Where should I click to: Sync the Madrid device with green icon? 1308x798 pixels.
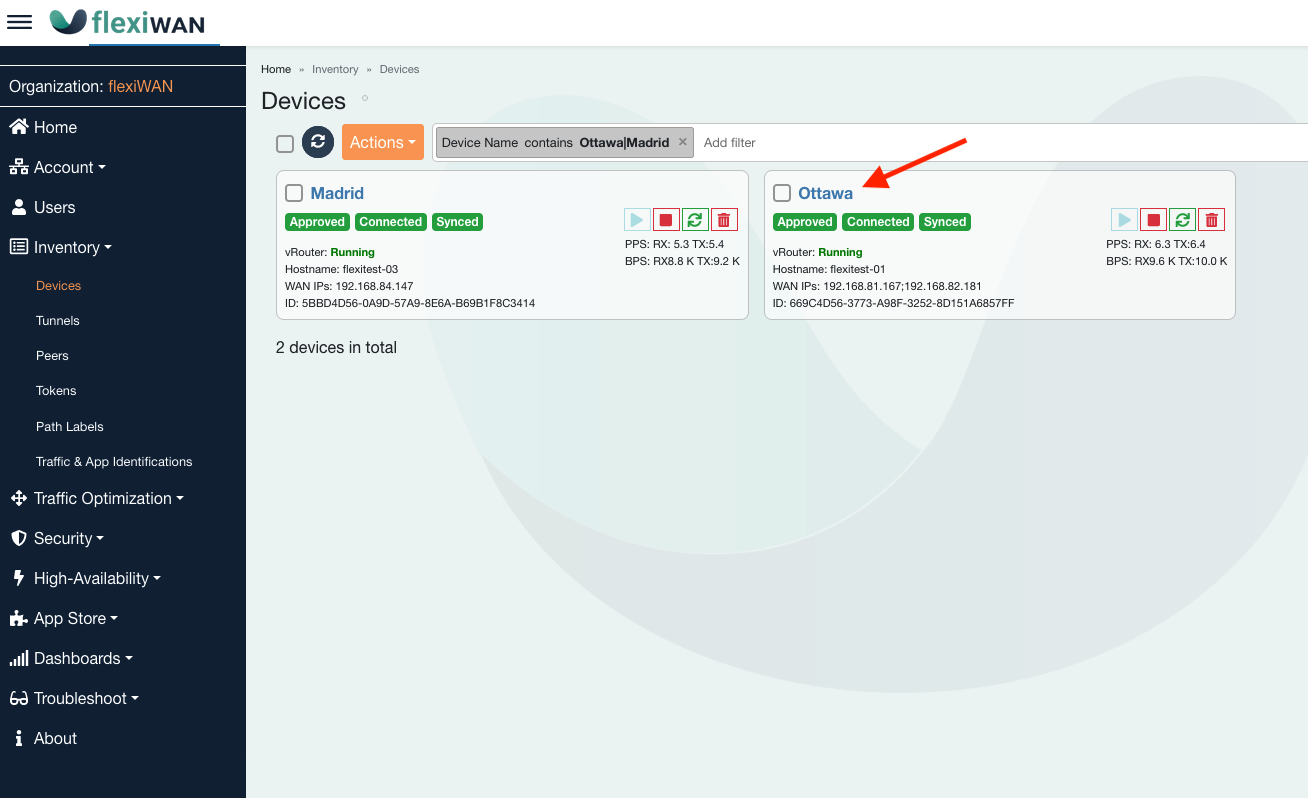pyautogui.click(x=695, y=220)
